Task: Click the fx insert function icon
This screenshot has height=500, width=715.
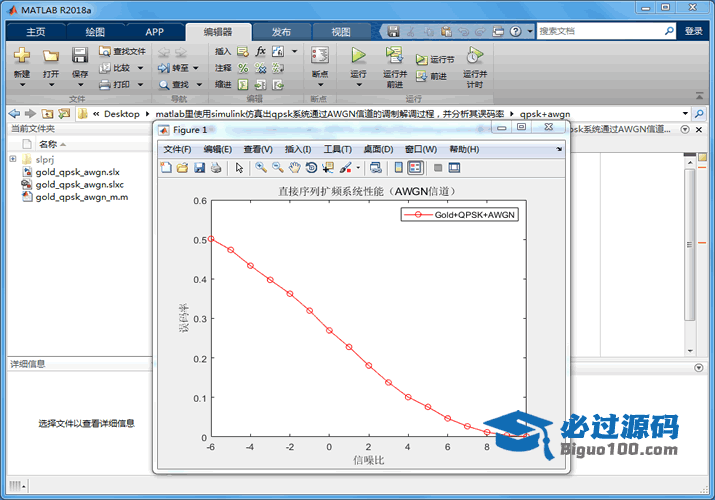Action: [x=260, y=51]
